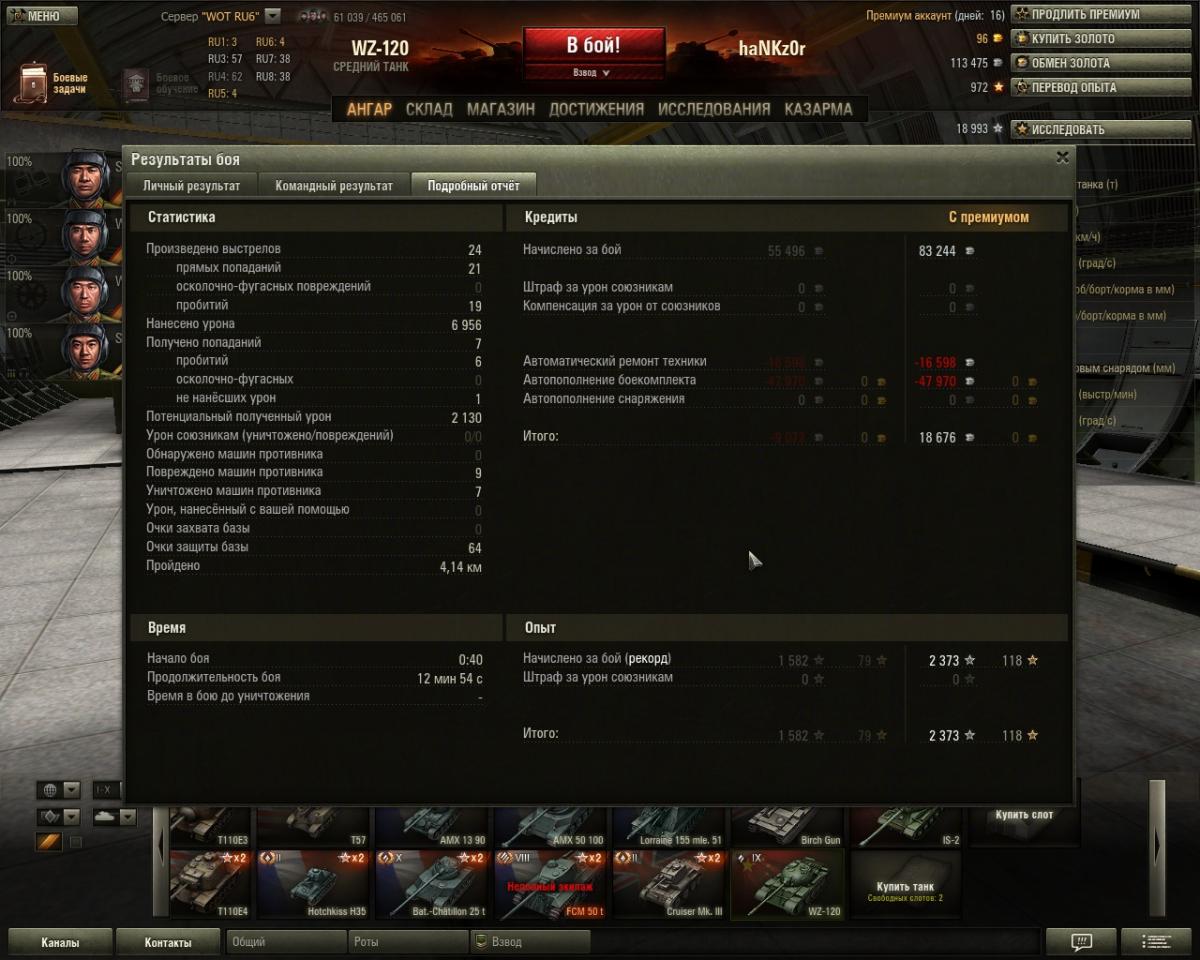The height and width of the screenshot is (960, 1200).
Task: Close the Результаты боя window
Action: click(1062, 157)
